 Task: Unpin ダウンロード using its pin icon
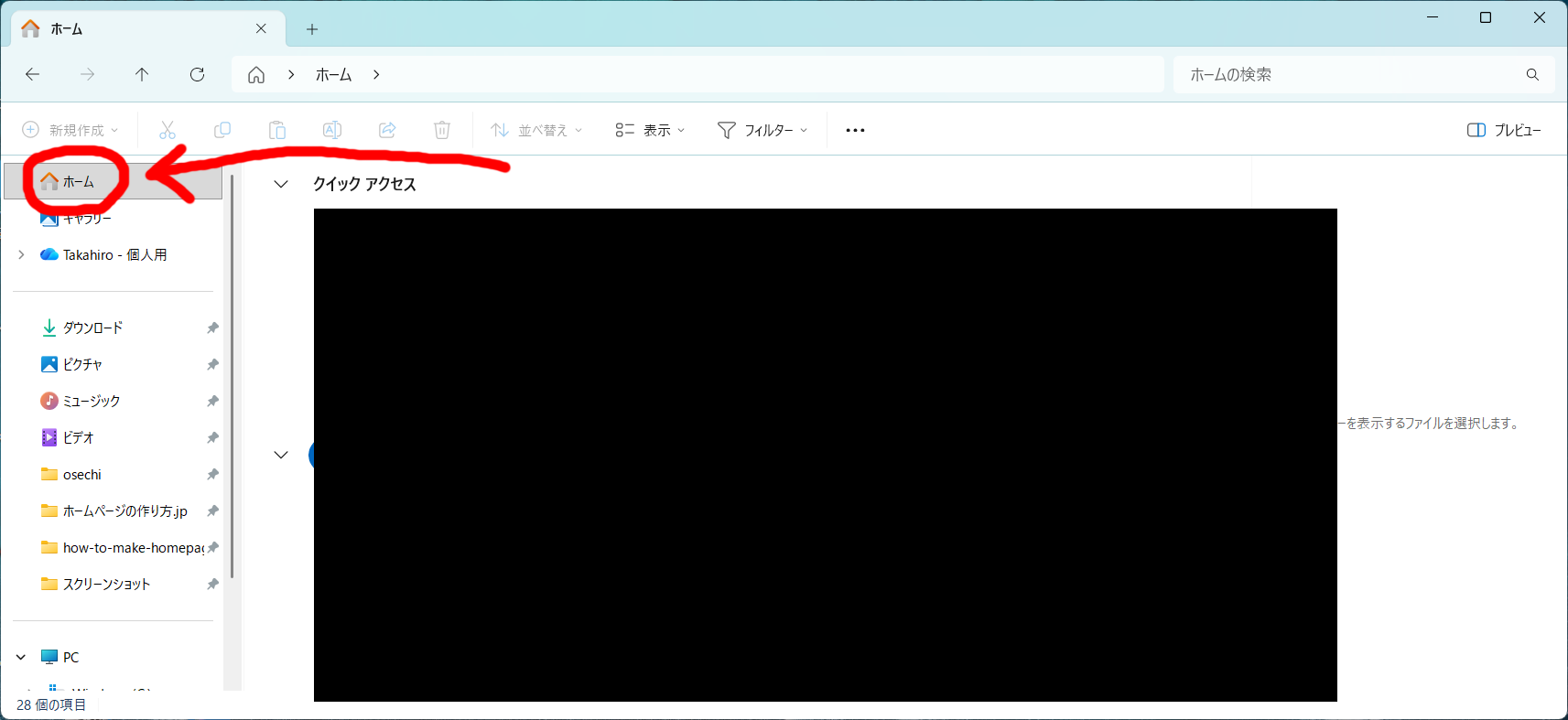pos(212,328)
